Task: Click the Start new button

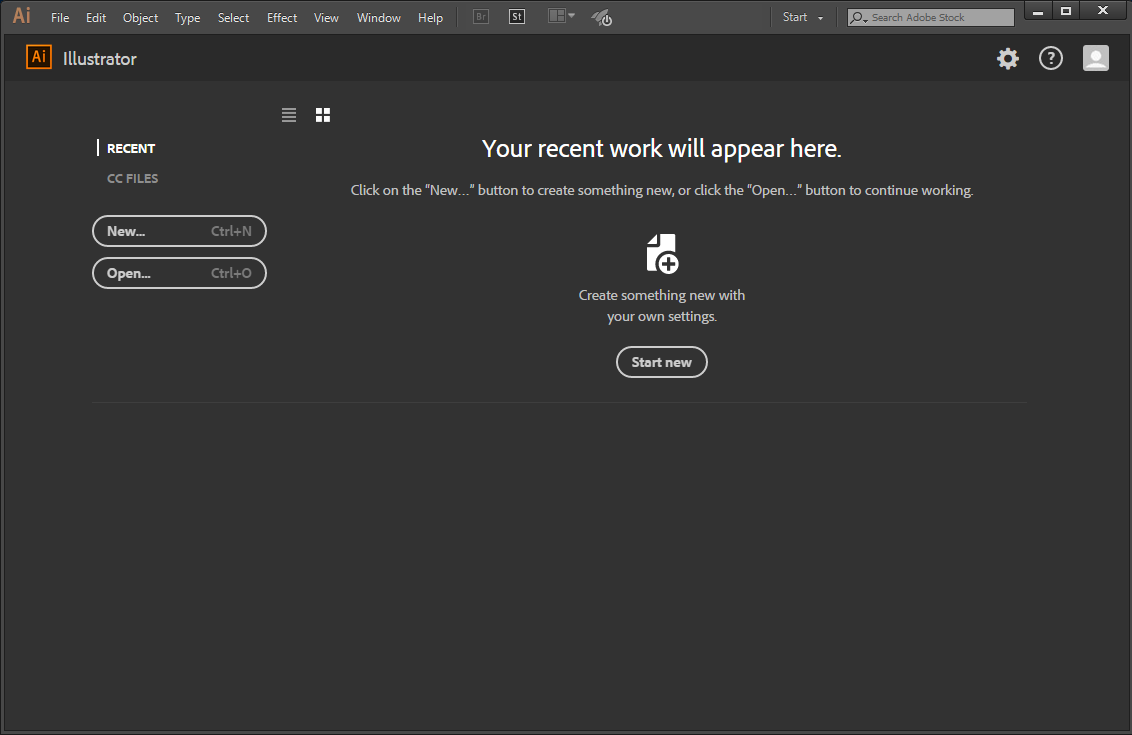Action: point(661,362)
